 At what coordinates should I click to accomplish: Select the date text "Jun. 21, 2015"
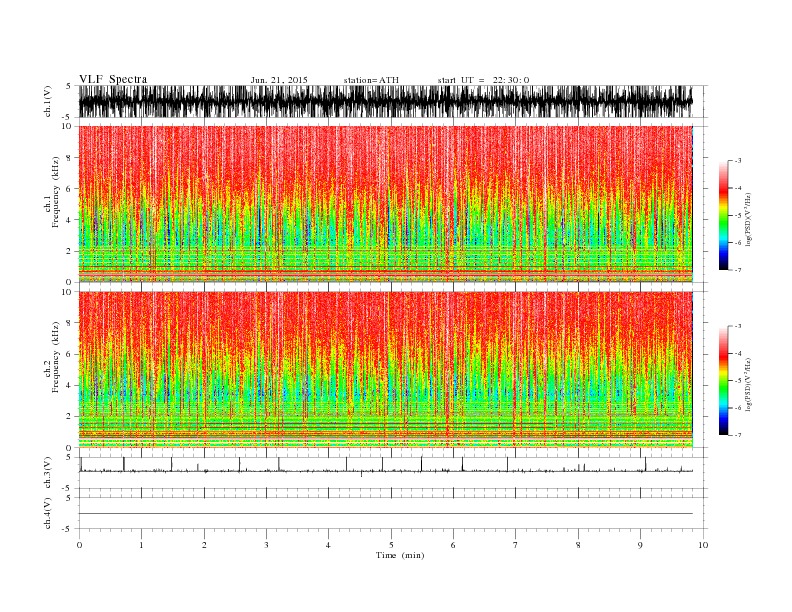tap(279, 80)
